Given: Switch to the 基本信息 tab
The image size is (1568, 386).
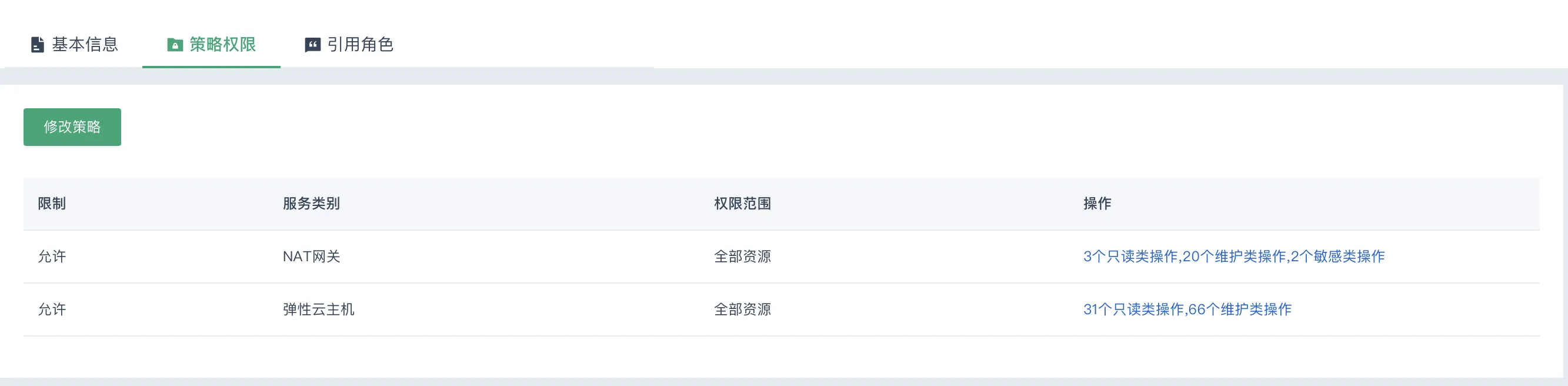Looking at the screenshot, I should 85,45.
